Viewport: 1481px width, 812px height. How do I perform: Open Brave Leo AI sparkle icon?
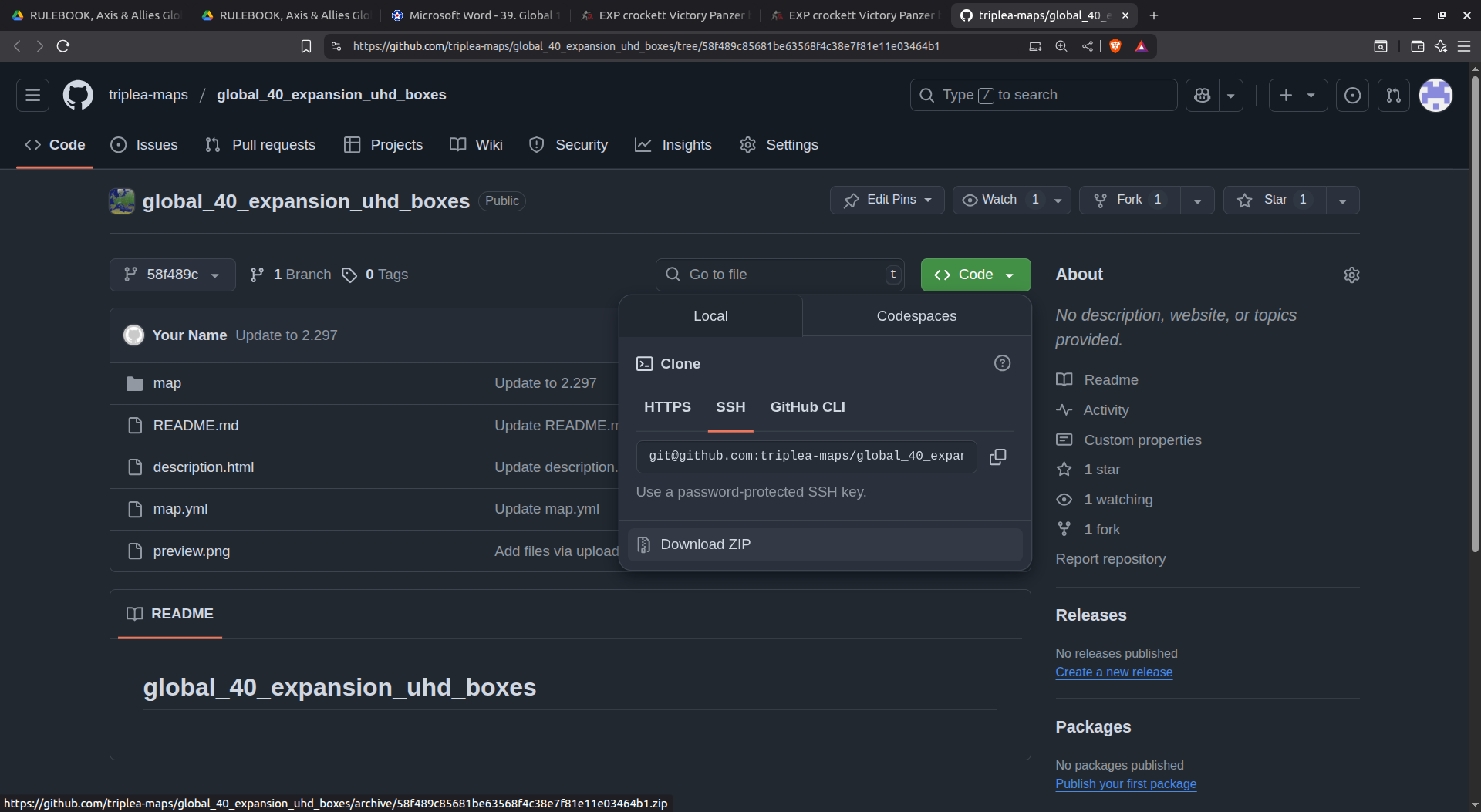[1440, 46]
